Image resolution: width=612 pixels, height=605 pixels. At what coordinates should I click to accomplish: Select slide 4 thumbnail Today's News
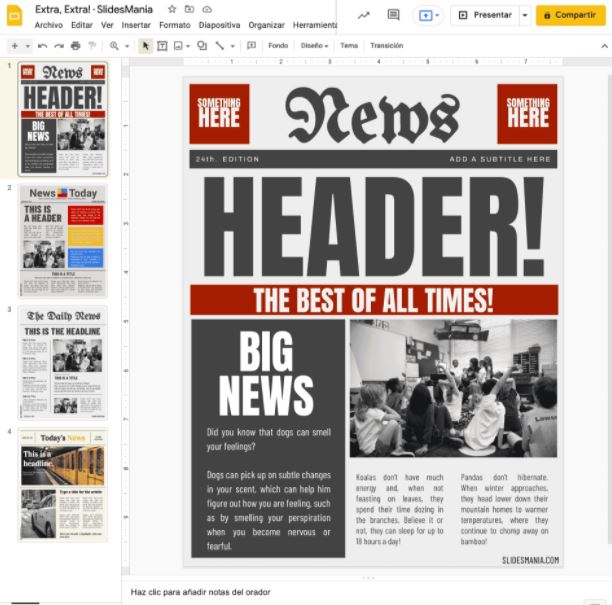(x=63, y=484)
